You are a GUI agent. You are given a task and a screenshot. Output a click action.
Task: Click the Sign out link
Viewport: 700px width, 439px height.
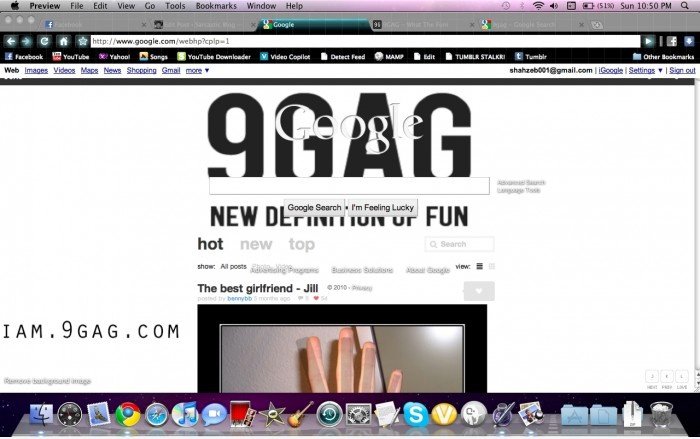[x=682, y=71]
